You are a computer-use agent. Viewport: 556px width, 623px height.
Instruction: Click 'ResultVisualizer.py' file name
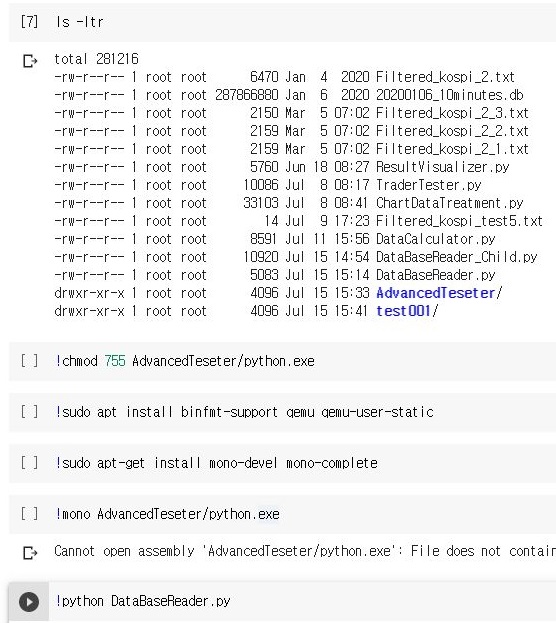(443, 167)
